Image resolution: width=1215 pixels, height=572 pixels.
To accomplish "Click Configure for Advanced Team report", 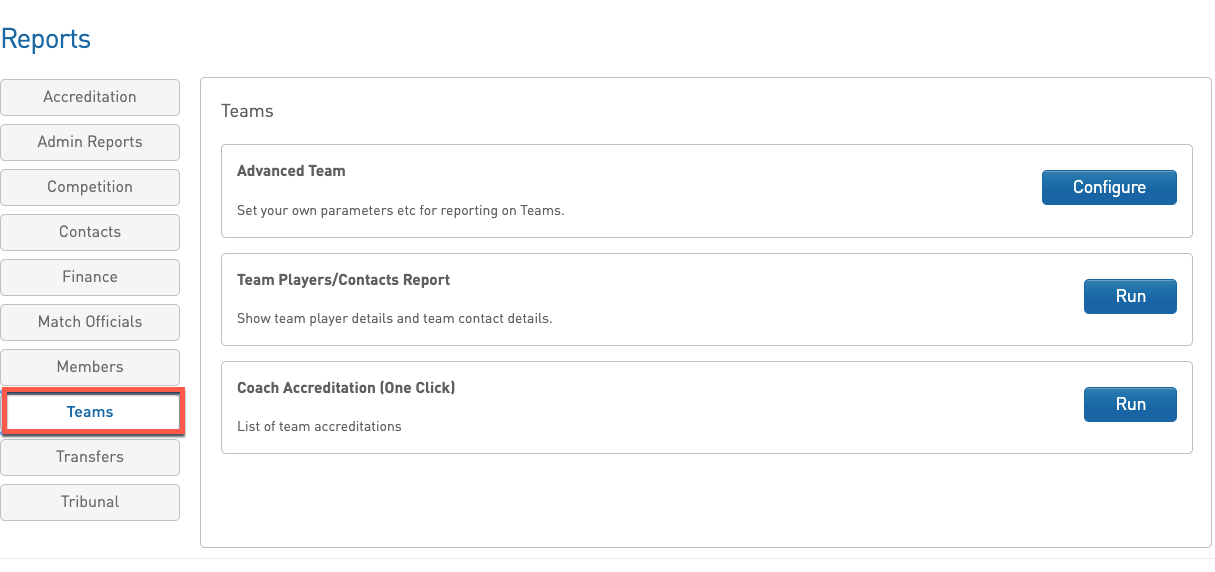I will coord(1109,187).
